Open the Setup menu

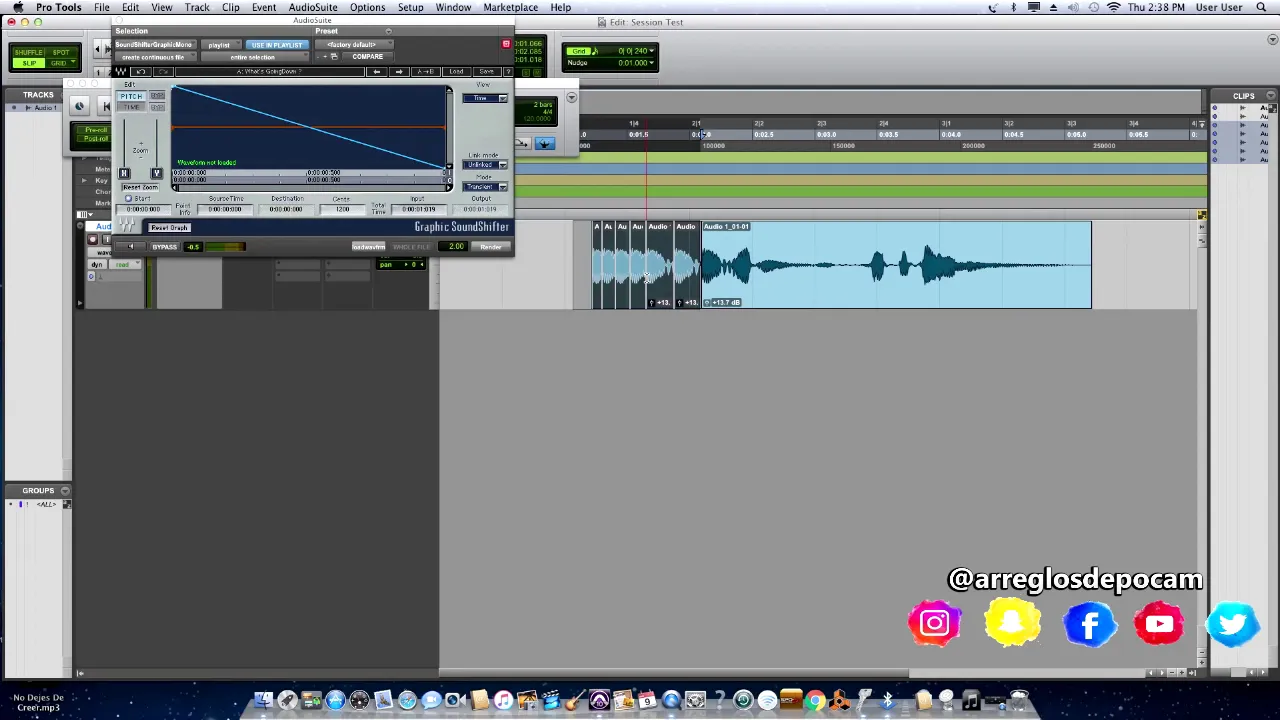click(410, 7)
